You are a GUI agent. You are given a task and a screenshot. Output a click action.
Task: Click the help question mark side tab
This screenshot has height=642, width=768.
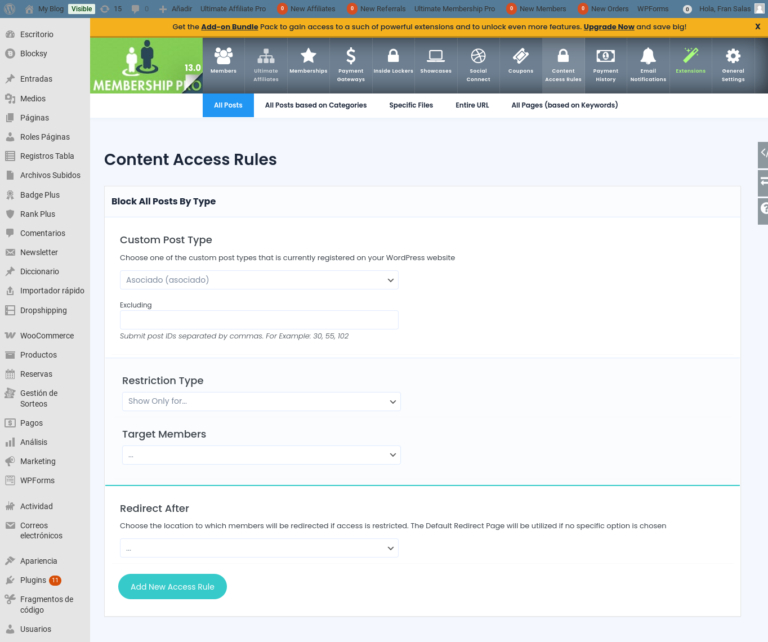pos(763,211)
